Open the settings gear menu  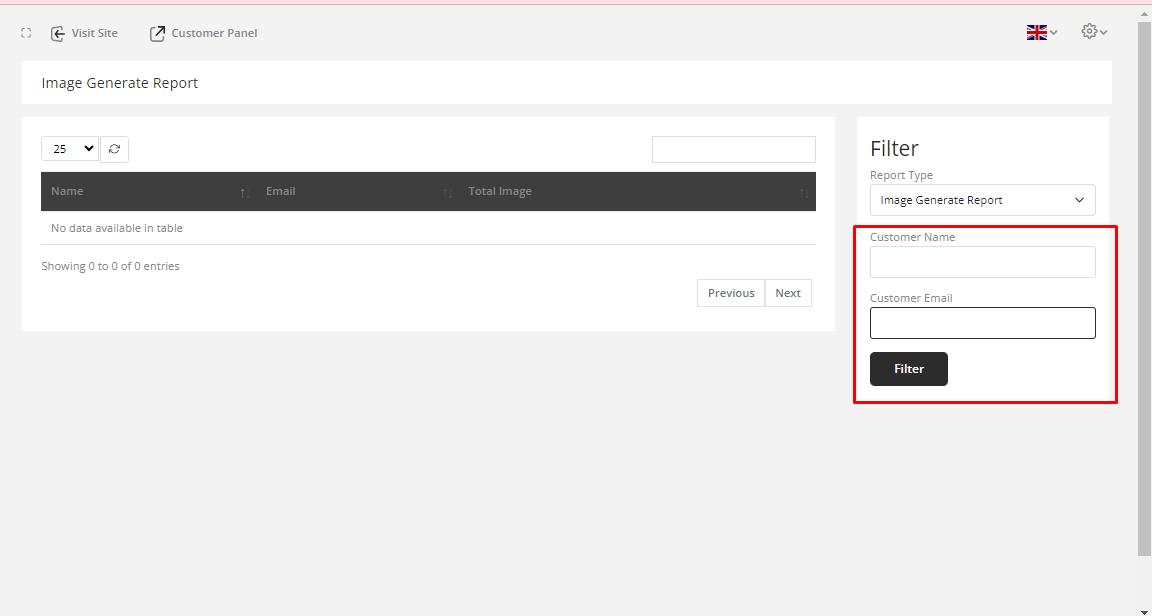pos(1094,32)
